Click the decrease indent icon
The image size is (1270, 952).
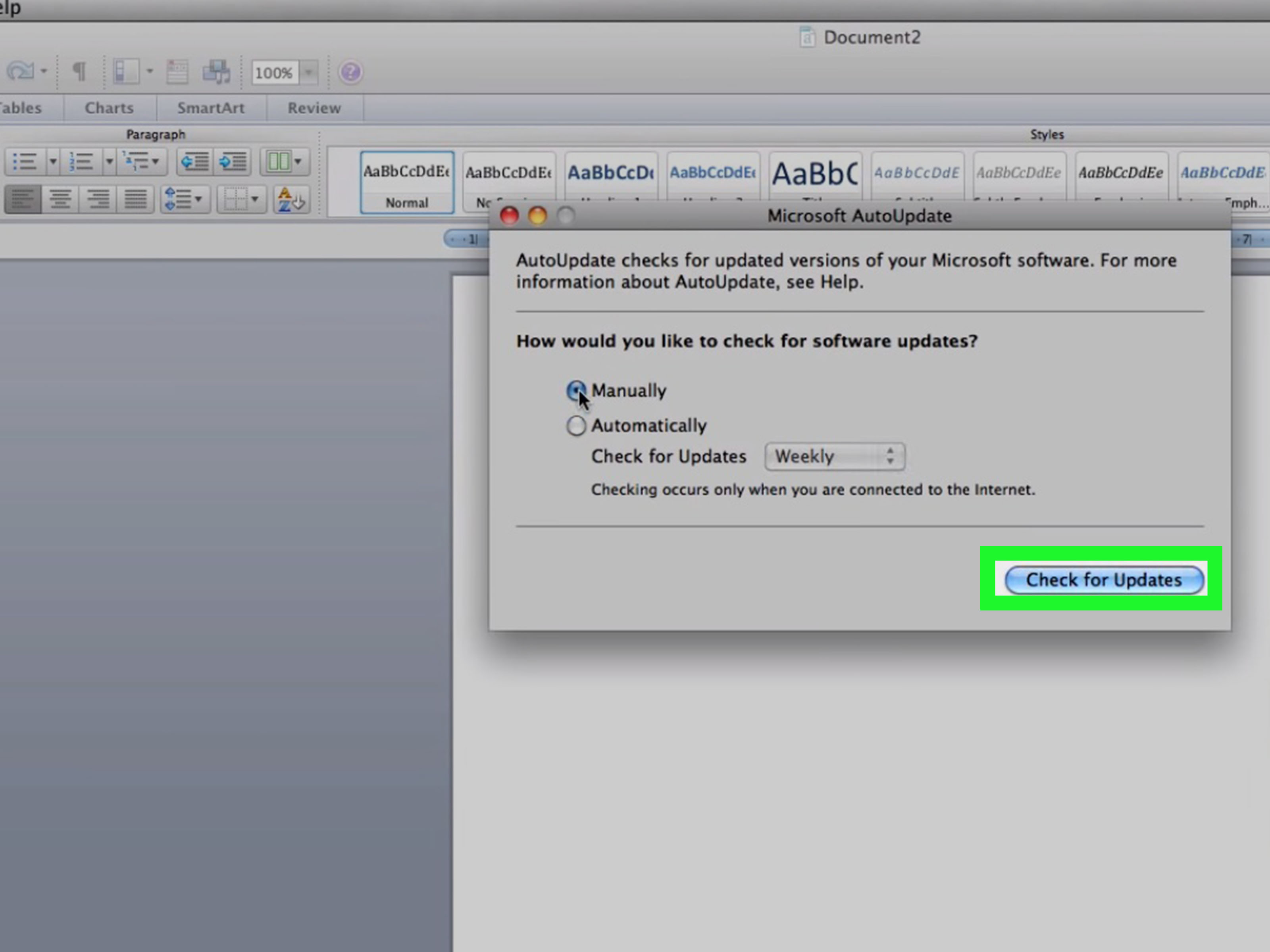(194, 162)
